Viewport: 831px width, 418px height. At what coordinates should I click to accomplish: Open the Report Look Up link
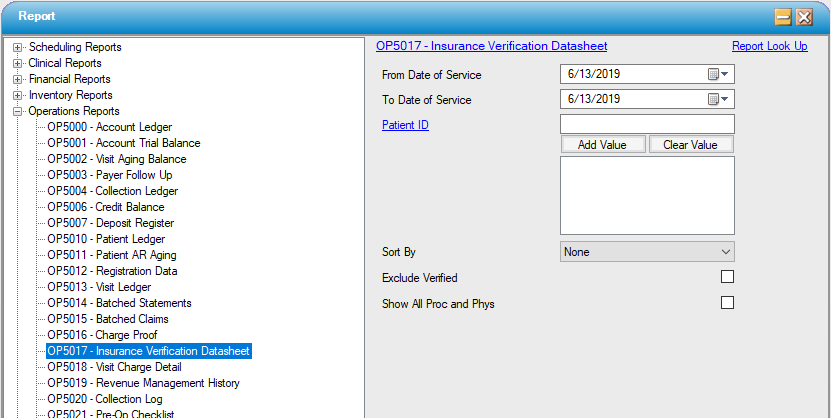(x=769, y=46)
